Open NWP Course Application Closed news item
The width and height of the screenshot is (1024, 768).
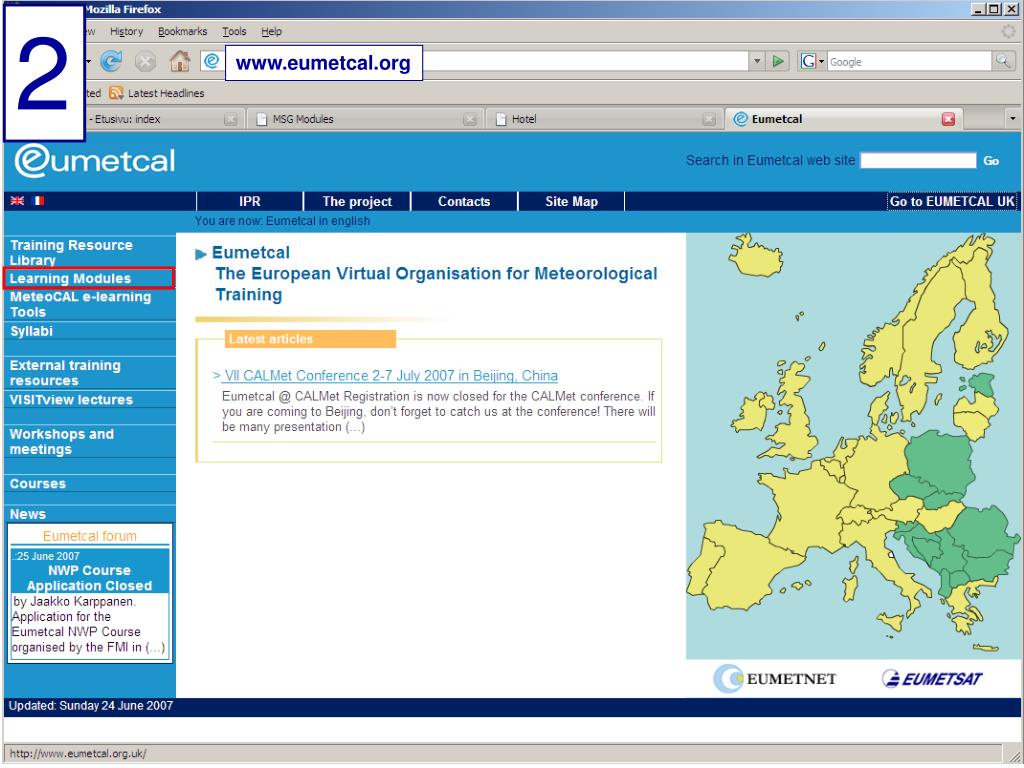[x=89, y=578]
